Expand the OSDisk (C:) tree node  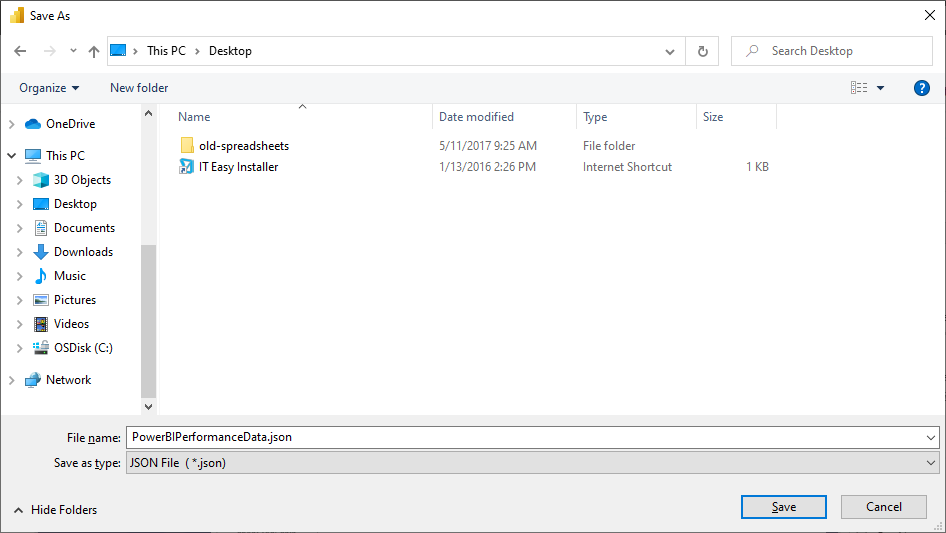pyautogui.click(x=19, y=348)
